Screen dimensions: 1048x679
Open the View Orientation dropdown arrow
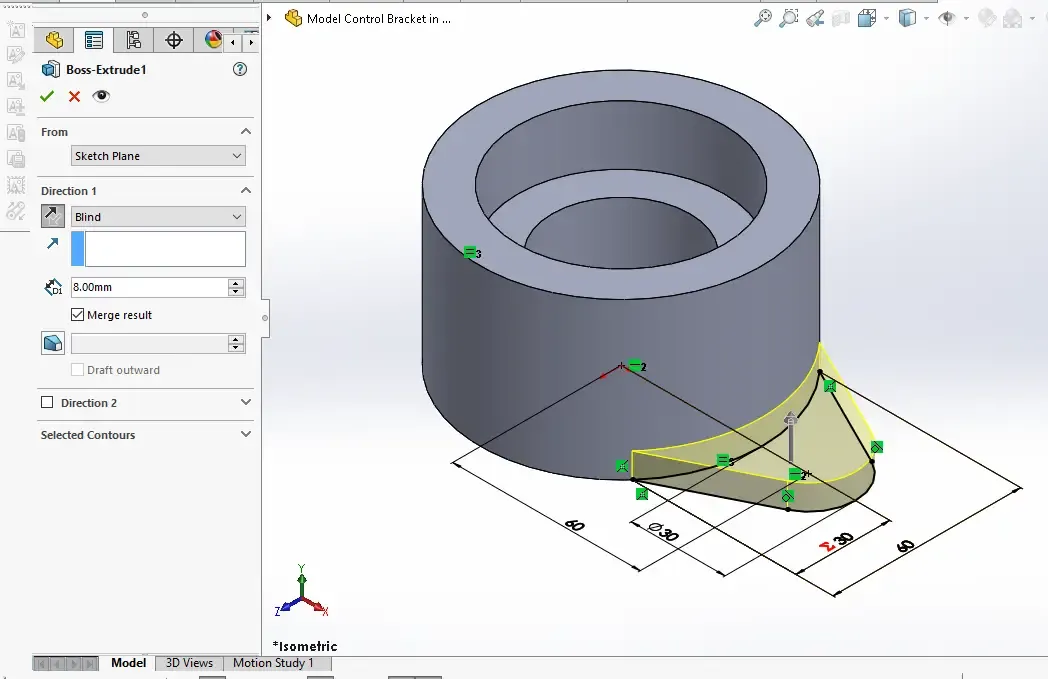coord(886,19)
